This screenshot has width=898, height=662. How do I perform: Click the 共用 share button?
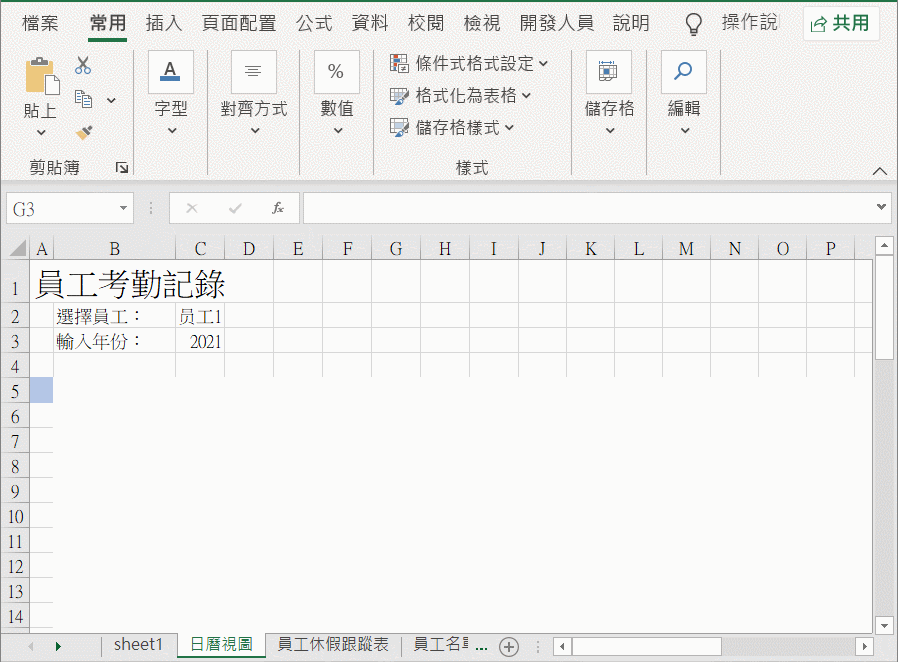tap(841, 23)
